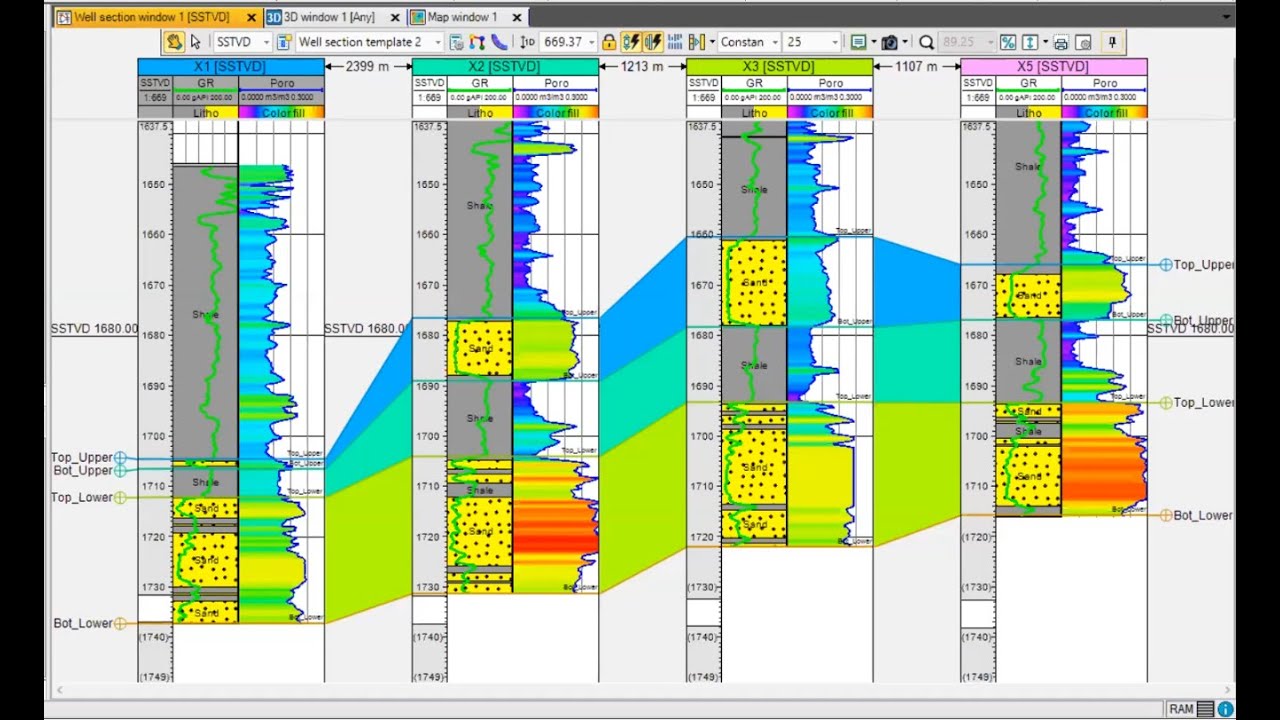1280x720 pixels.
Task: Close the 3D window 1 tab
Action: pyautogui.click(x=395, y=17)
